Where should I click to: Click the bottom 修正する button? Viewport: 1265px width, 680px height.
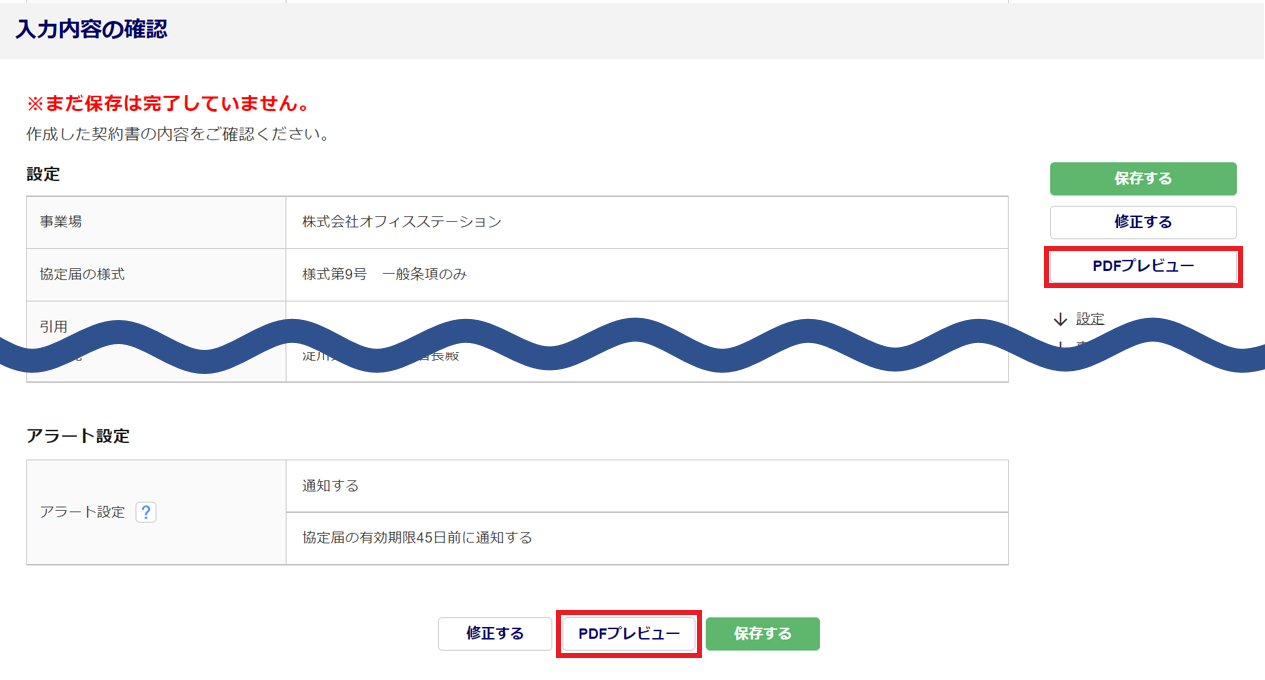(x=495, y=634)
